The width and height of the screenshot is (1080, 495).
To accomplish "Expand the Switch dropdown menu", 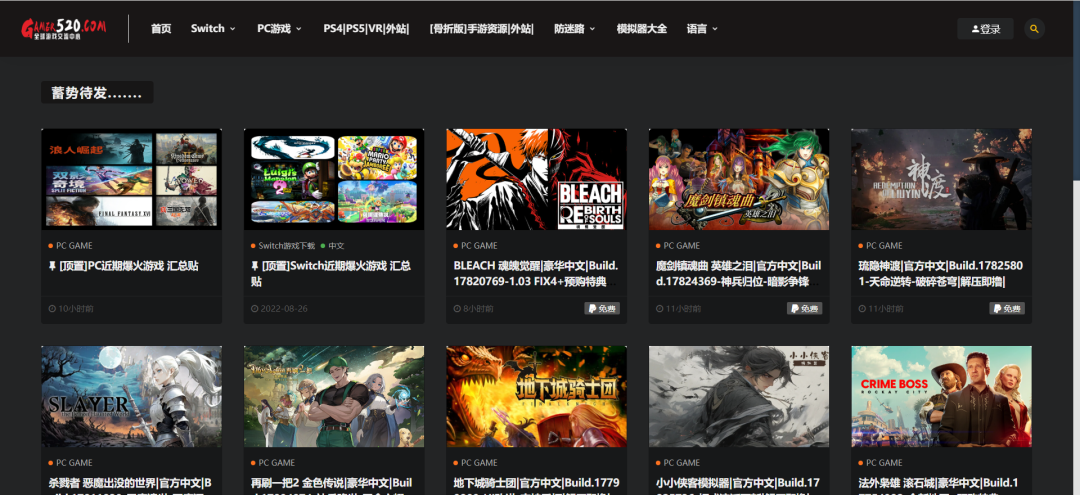I will (213, 29).
